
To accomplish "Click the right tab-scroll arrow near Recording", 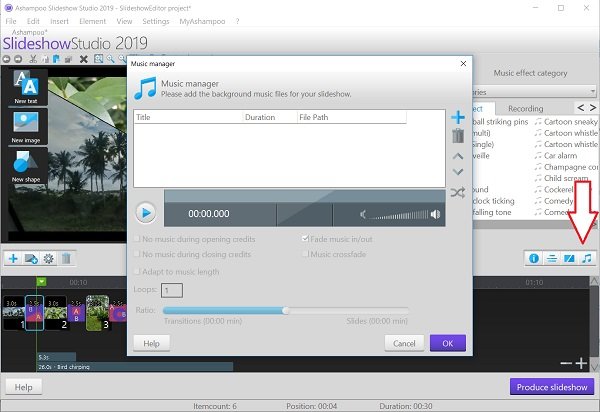I will point(592,108).
